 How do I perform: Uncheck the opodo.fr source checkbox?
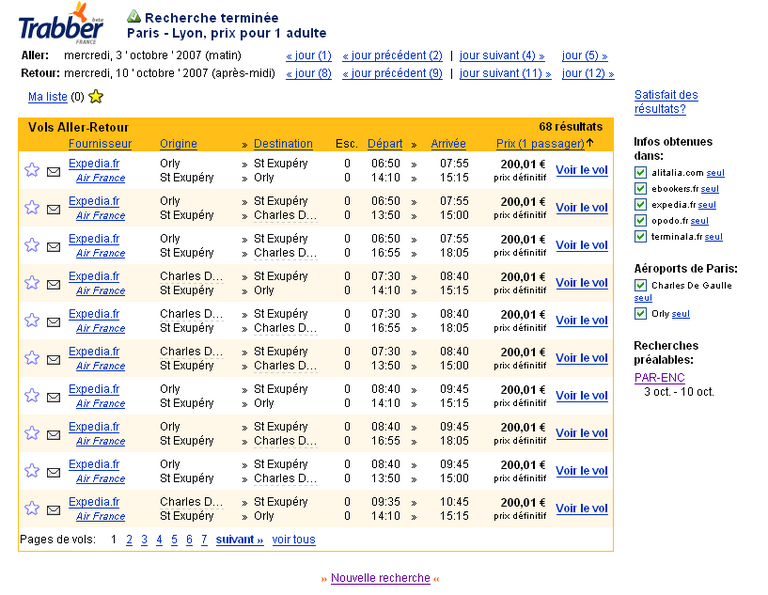[x=640, y=220]
